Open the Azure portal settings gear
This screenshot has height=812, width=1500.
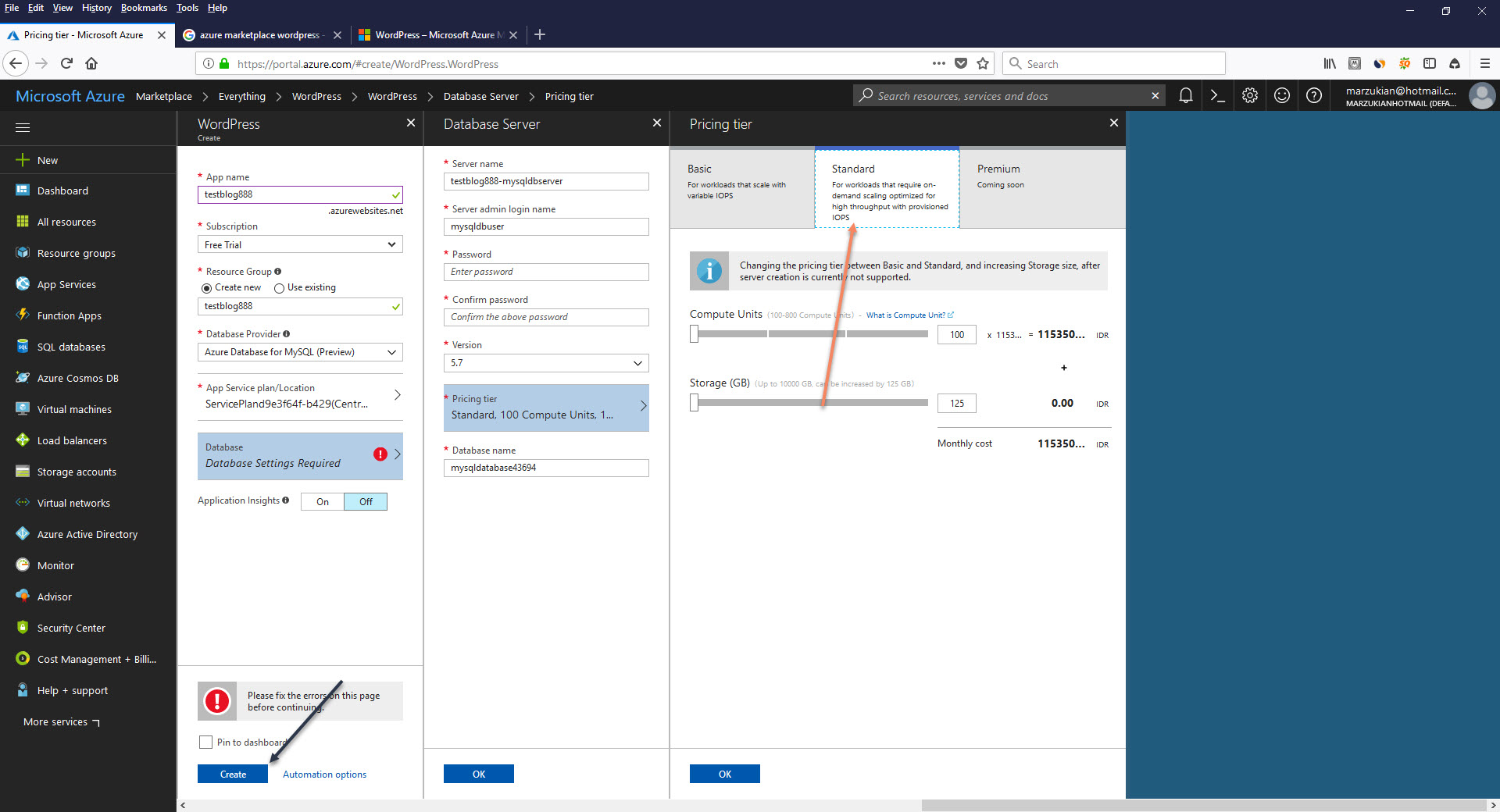pos(1249,95)
